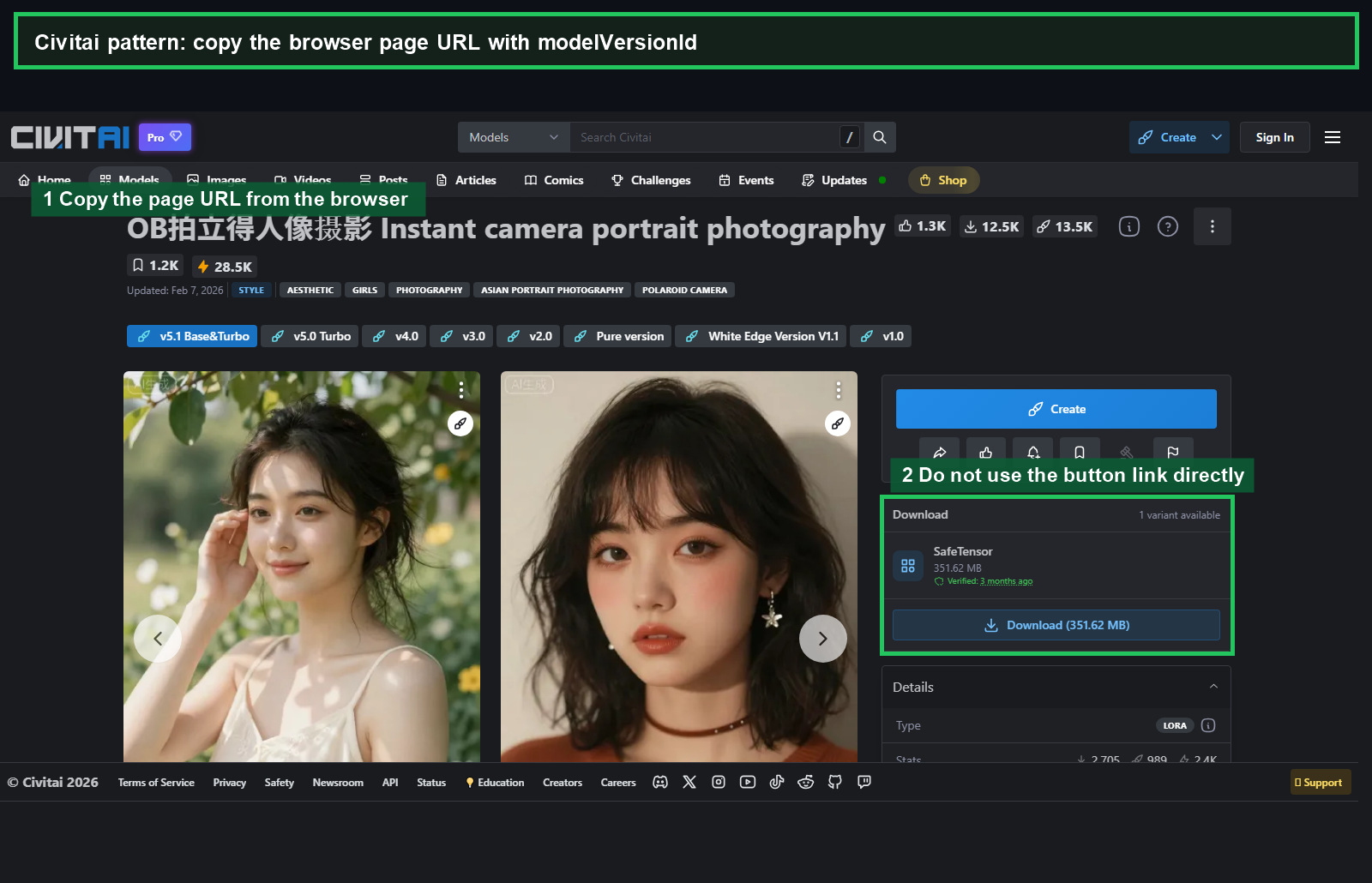Select the White Edge Version V1.1
Viewport: 1372px width, 883px height.
(x=761, y=336)
